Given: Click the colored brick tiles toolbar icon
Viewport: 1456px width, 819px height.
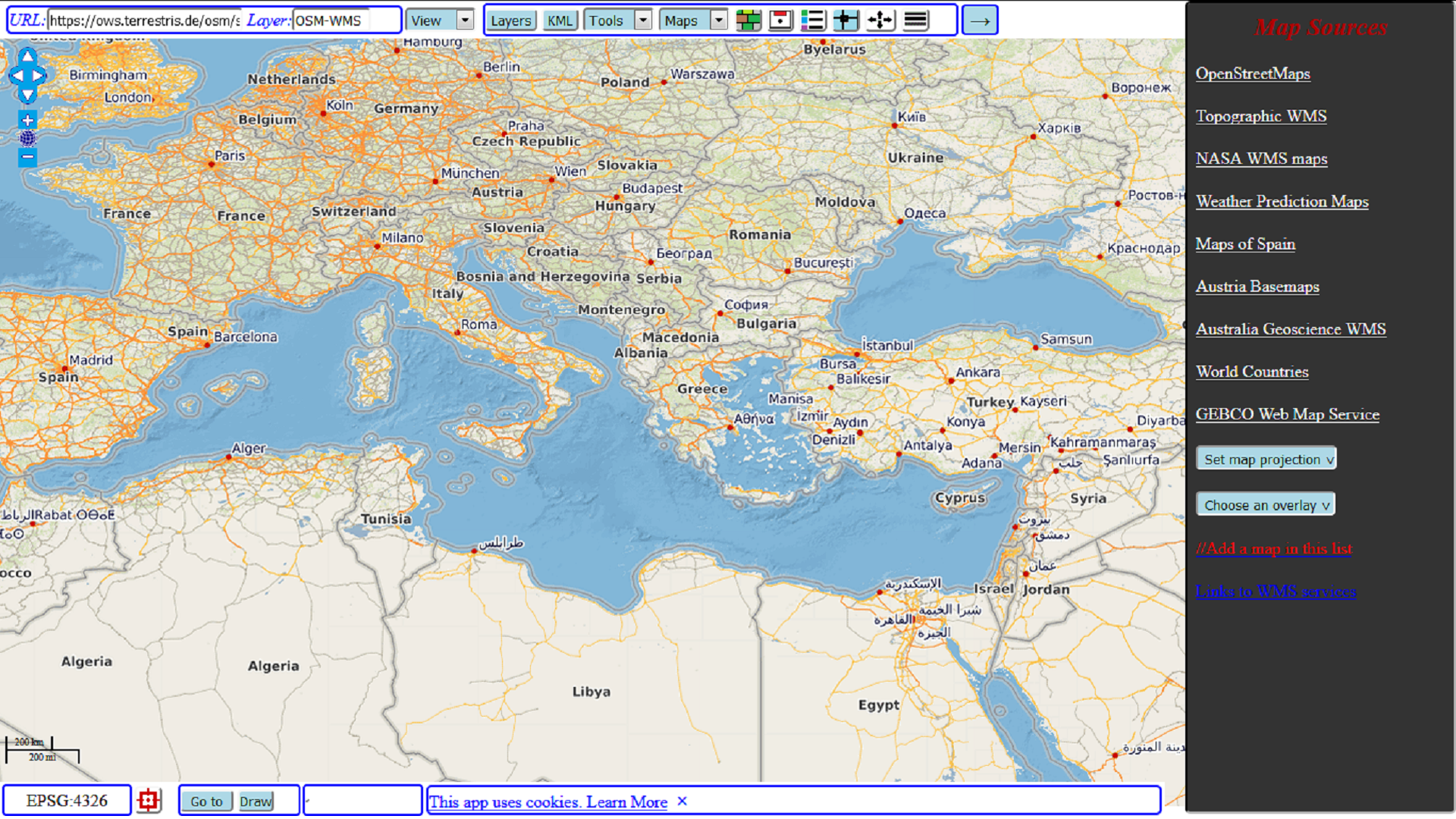Looking at the screenshot, I should [x=748, y=20].
